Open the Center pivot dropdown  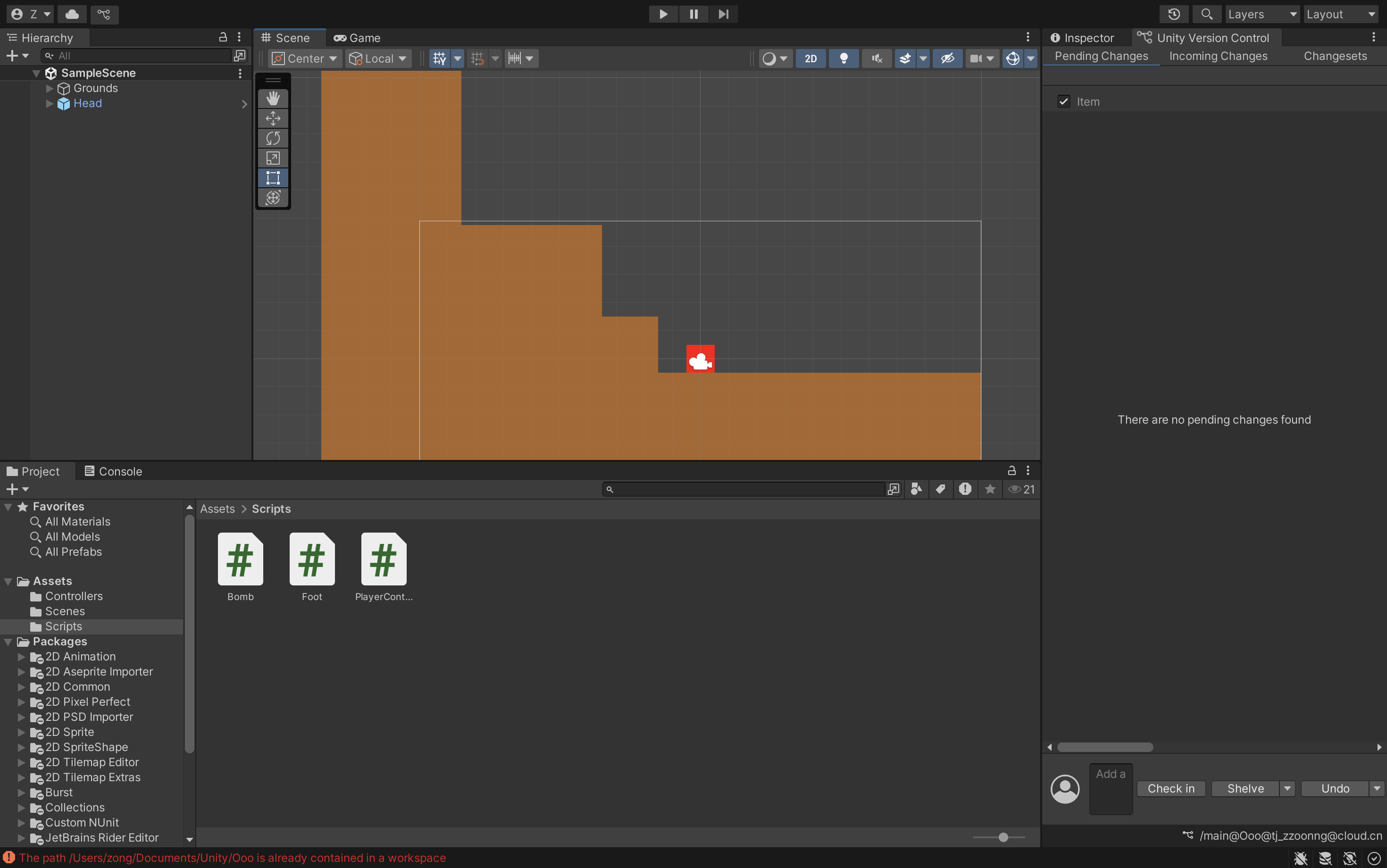(305, 58)
